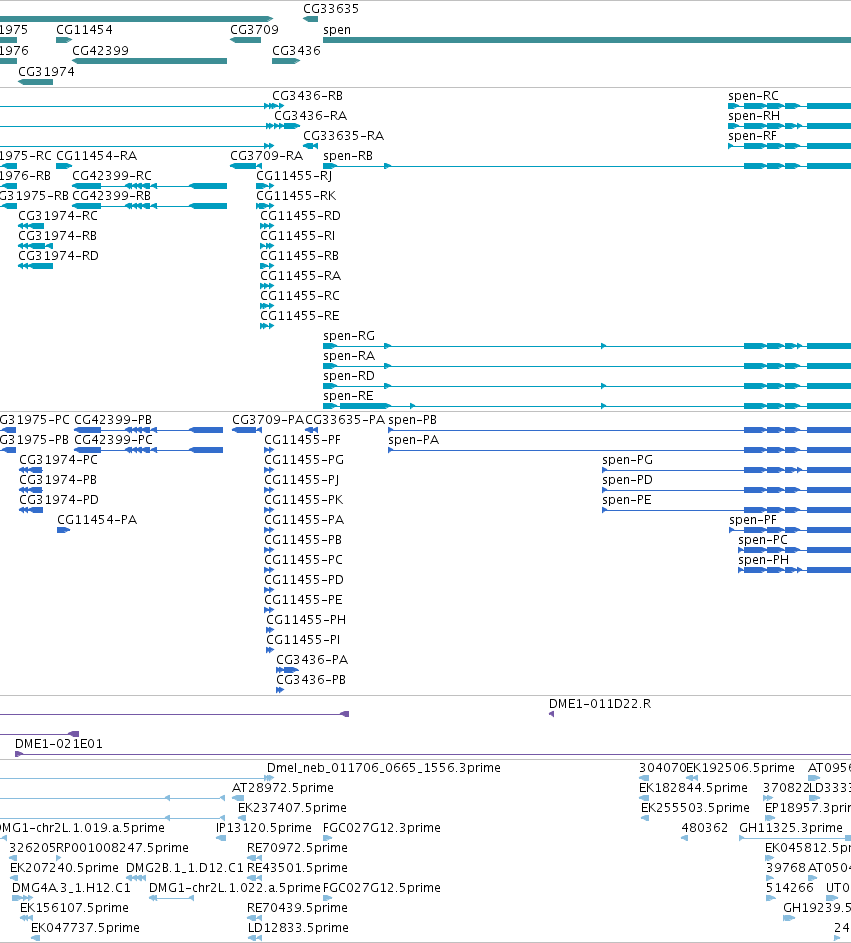Viewport: 851px width, 943px height.
Task: Click the CG3436-RB transcript label
Action: click(x=307, y=96)
